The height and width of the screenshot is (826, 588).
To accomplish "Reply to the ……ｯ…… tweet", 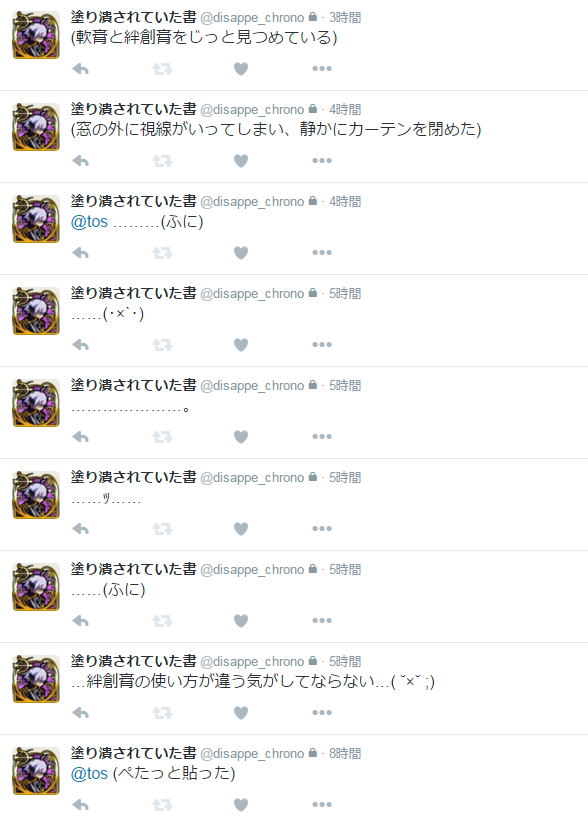I will pyautogui.click(x=81, y=529).
